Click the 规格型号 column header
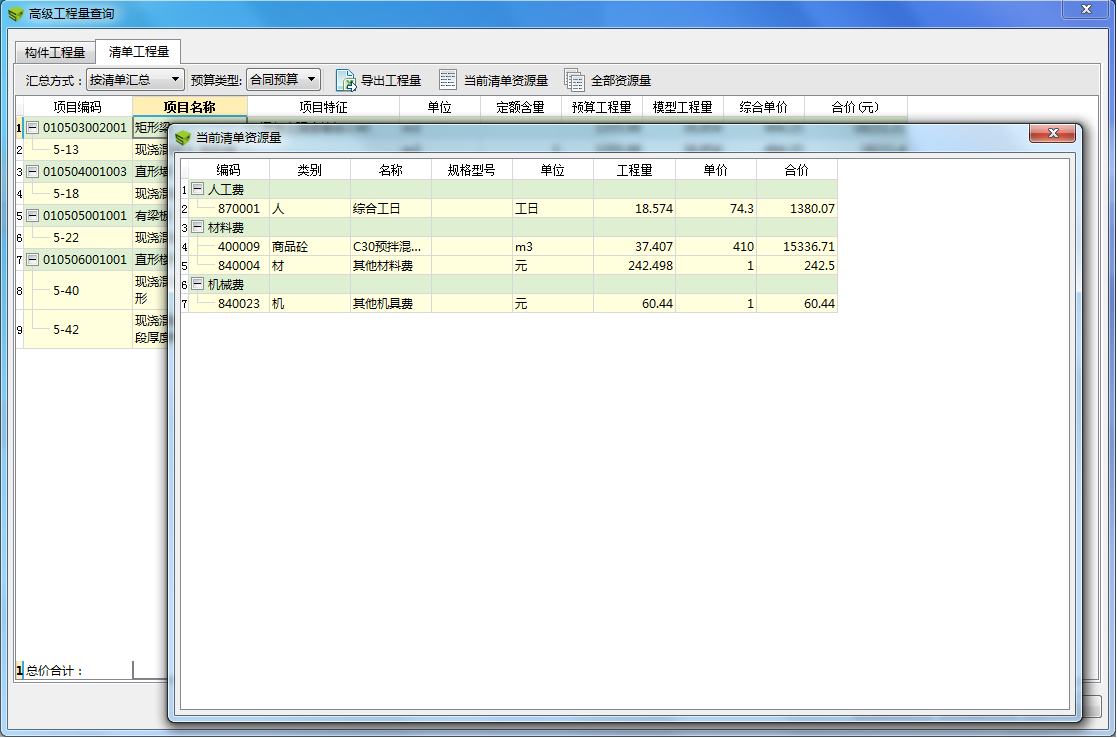Screen dimensions: 1117x738 (x=472, y=170)
